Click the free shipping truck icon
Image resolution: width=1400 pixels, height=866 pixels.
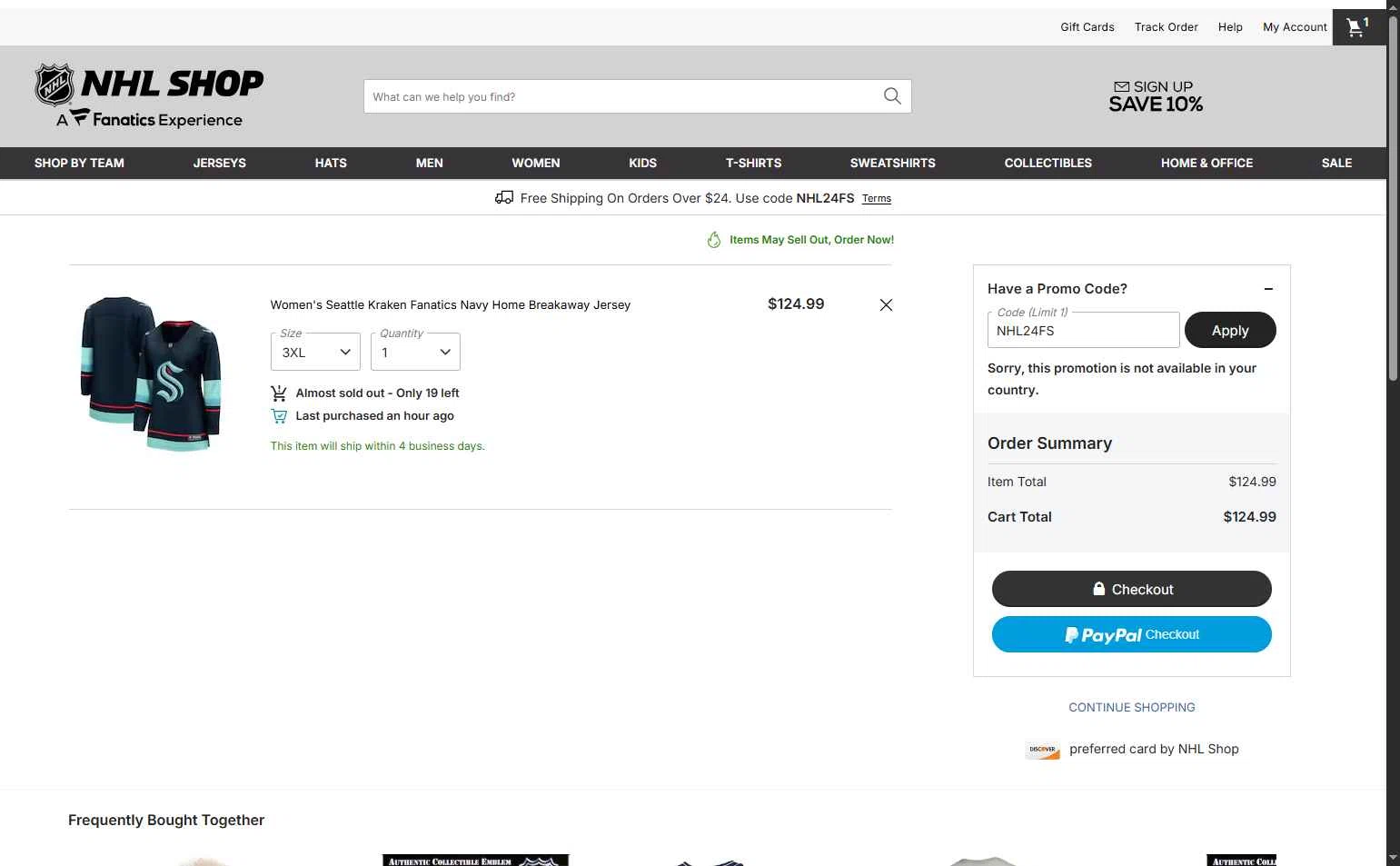(x=504, y=197)
